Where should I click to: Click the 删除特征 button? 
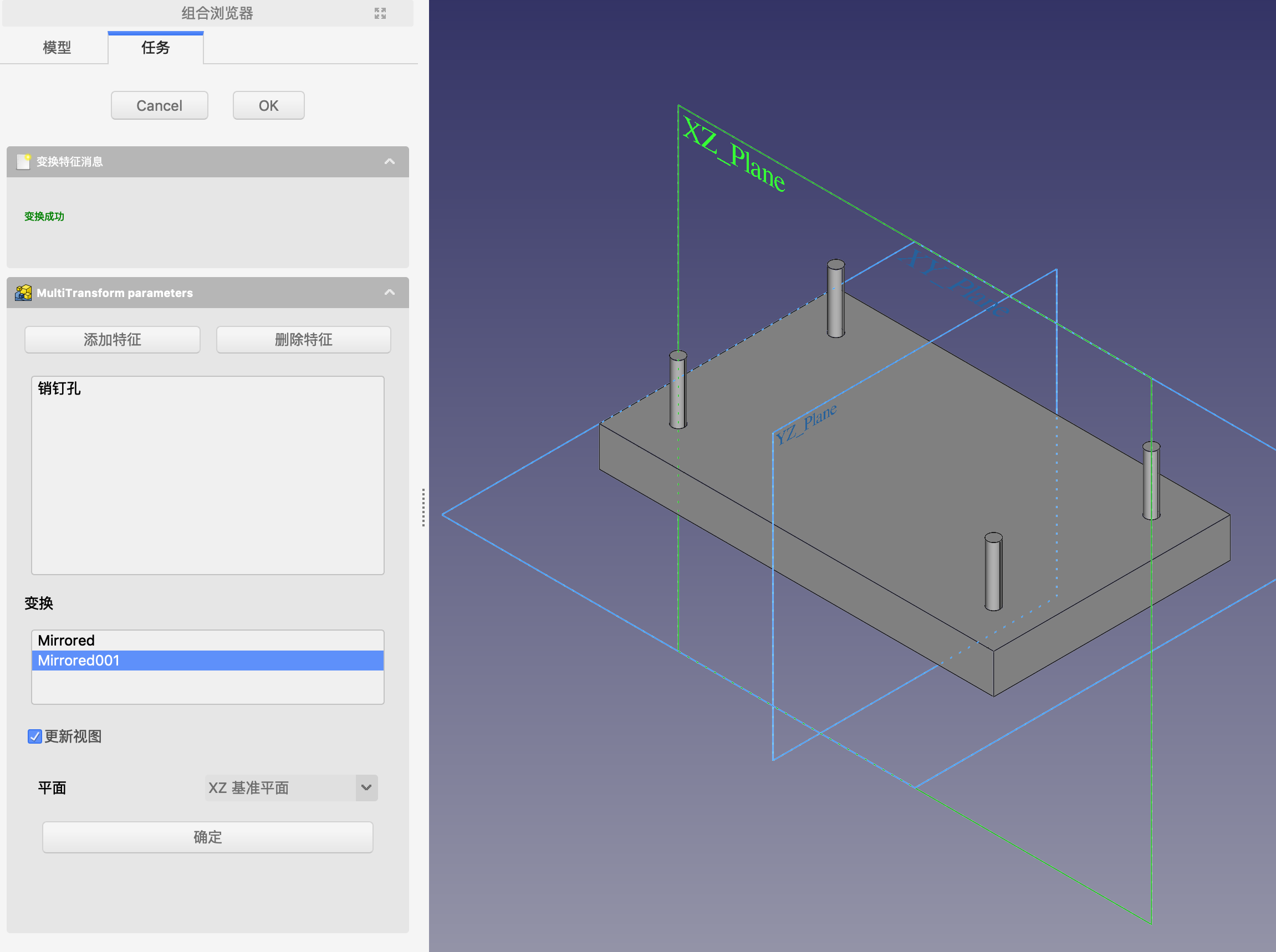click(x=303, y=340)
